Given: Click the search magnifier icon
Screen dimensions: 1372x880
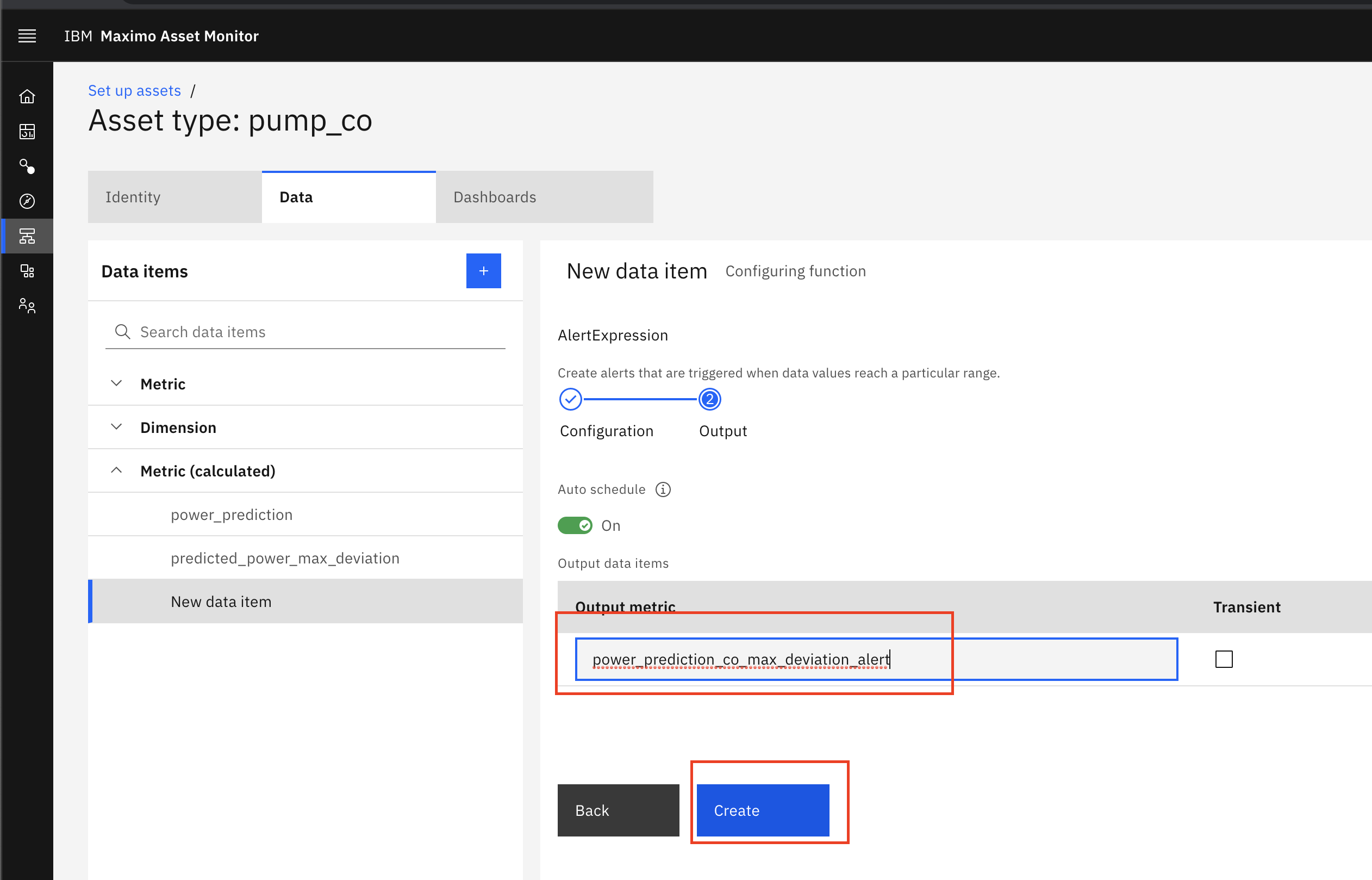Looking at the screenshot, I should [x=122, y=332].
